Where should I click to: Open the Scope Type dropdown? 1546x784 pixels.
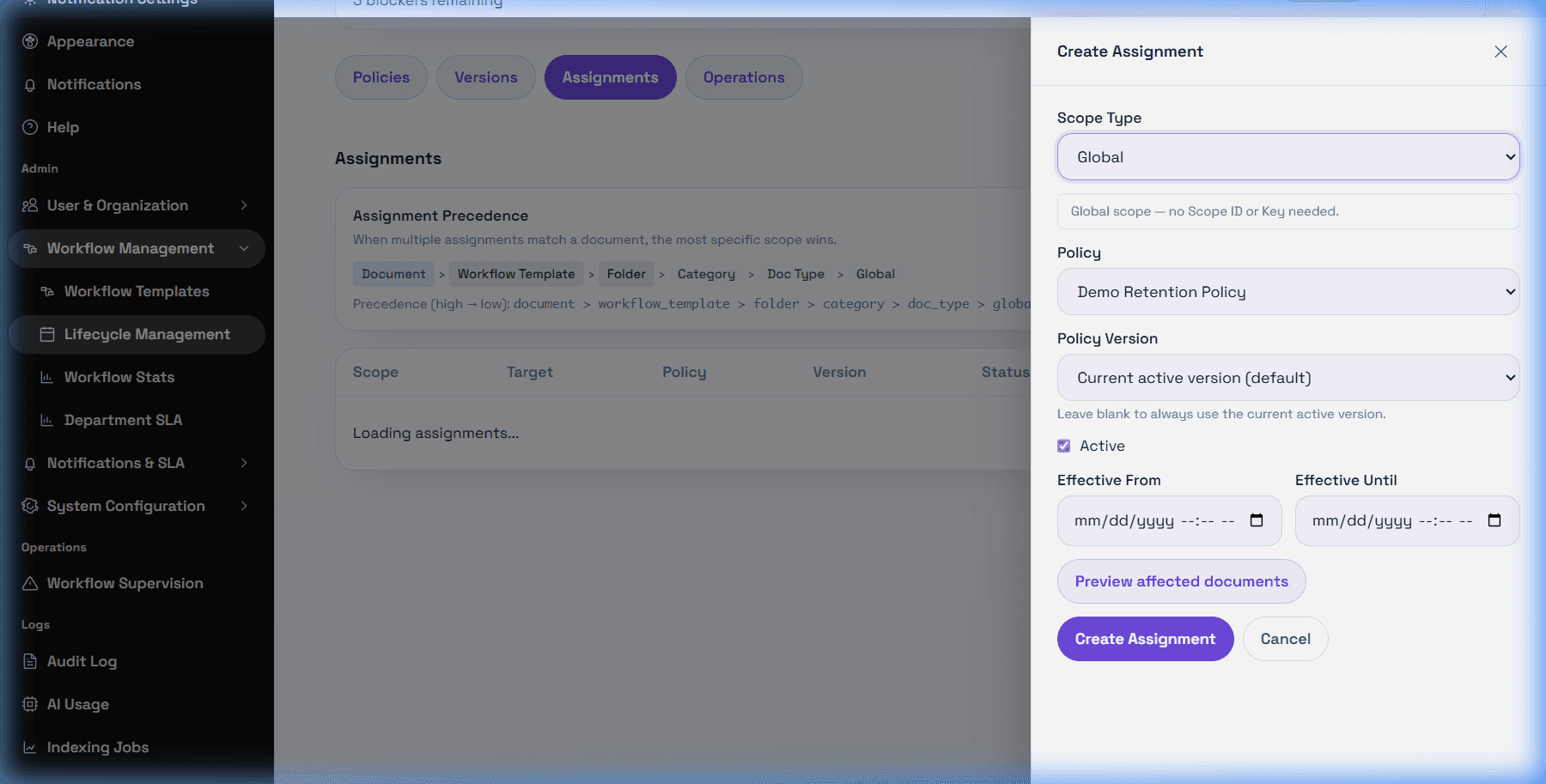tap(1288, 156)
